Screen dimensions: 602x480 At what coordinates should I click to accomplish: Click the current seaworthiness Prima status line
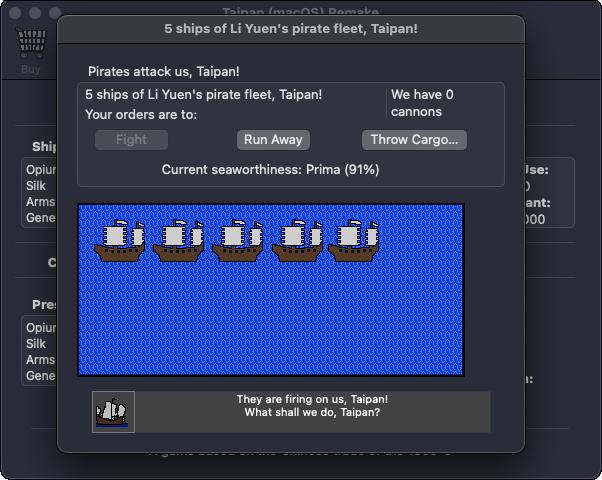coord(270,170)
